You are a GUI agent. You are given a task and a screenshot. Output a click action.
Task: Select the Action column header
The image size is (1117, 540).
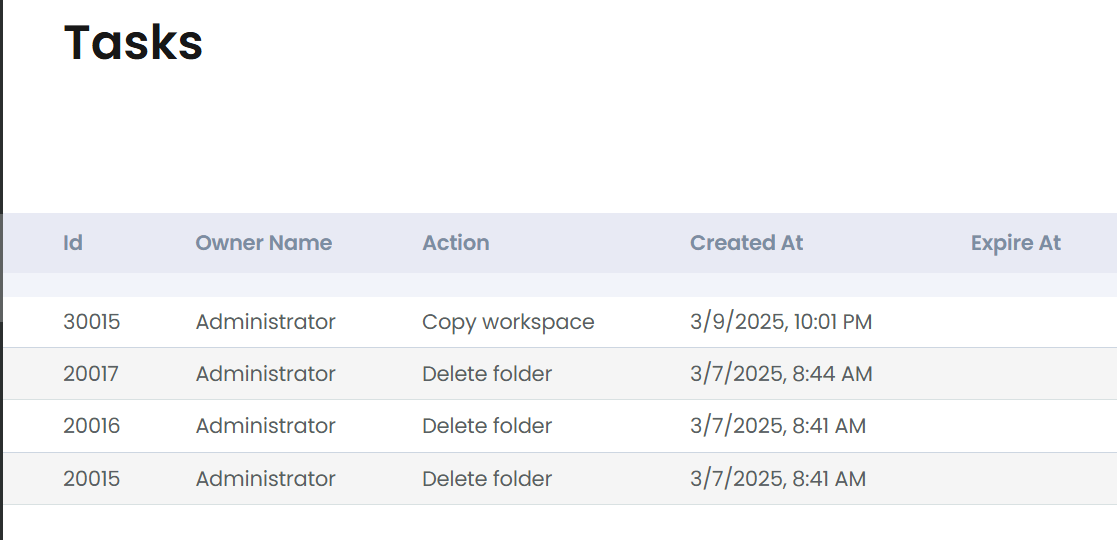[456, 243]
